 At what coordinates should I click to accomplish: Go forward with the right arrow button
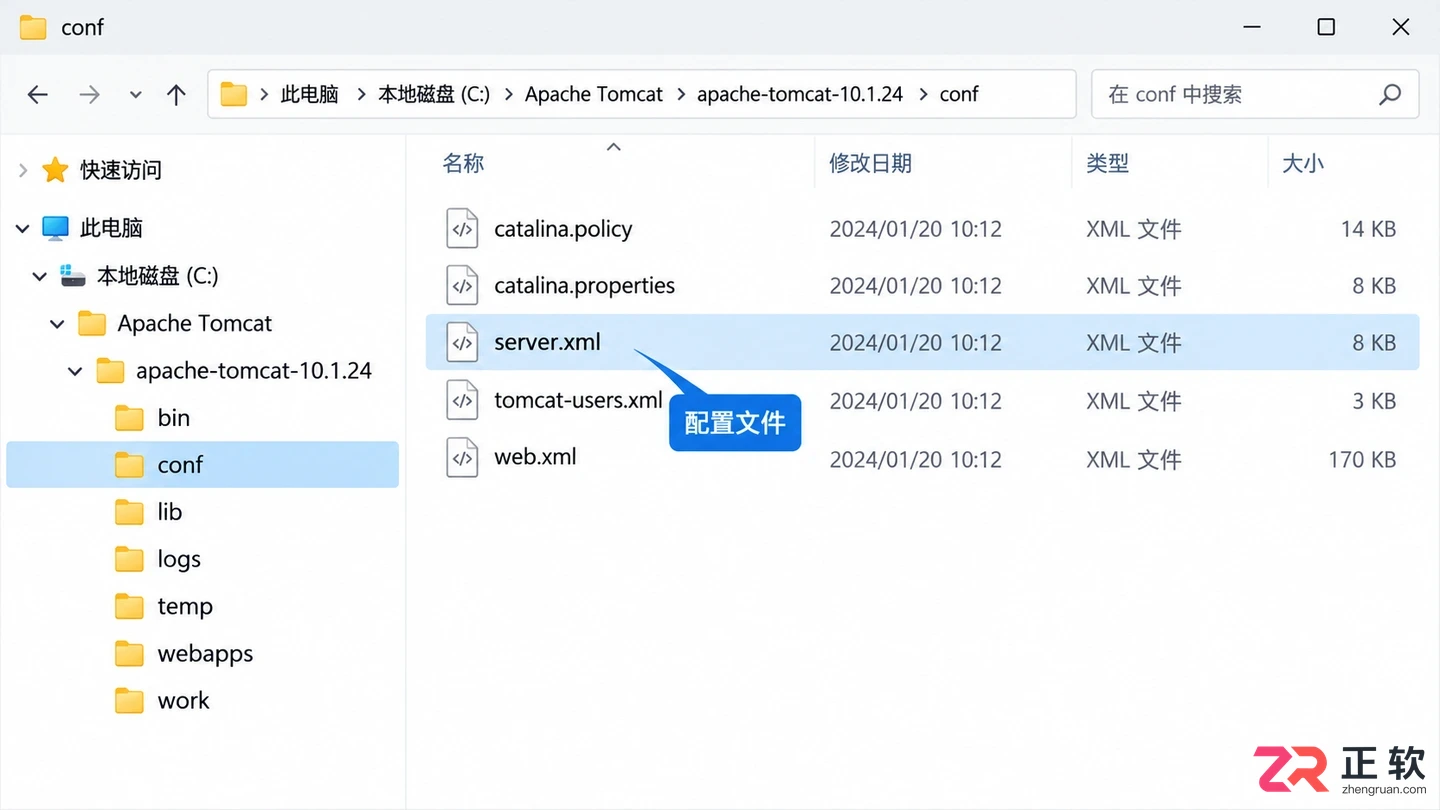(x=90, y=95)
